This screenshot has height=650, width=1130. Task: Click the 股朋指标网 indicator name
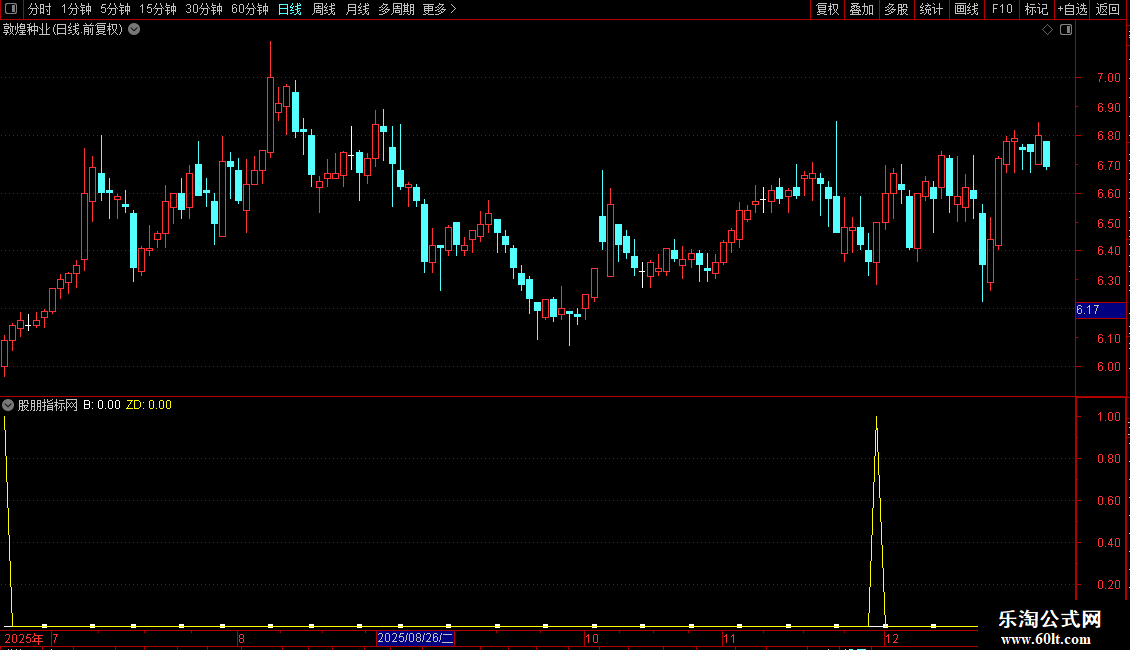click(48, 405)
